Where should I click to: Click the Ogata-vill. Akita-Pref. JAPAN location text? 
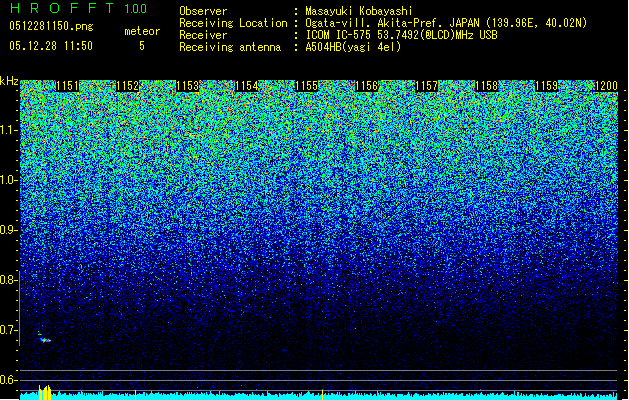446,23
